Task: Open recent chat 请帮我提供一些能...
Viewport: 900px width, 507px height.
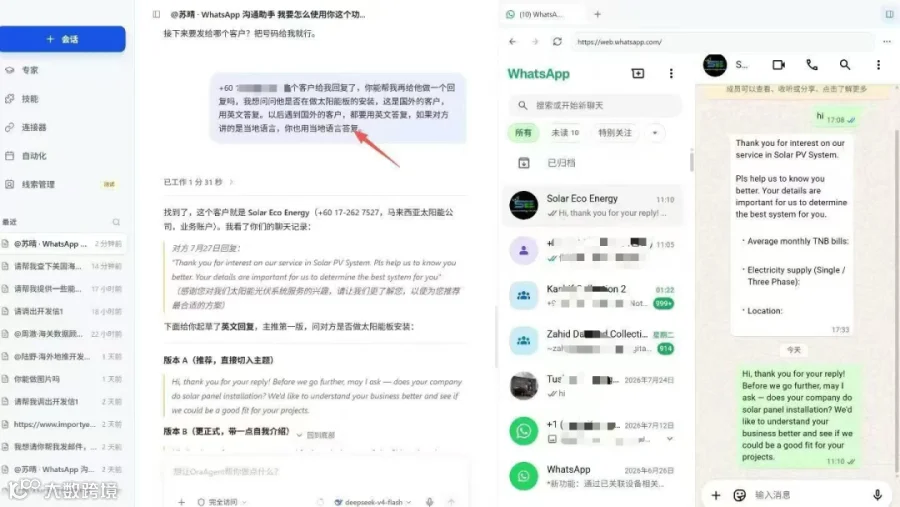Action: (x=62, y=289)
